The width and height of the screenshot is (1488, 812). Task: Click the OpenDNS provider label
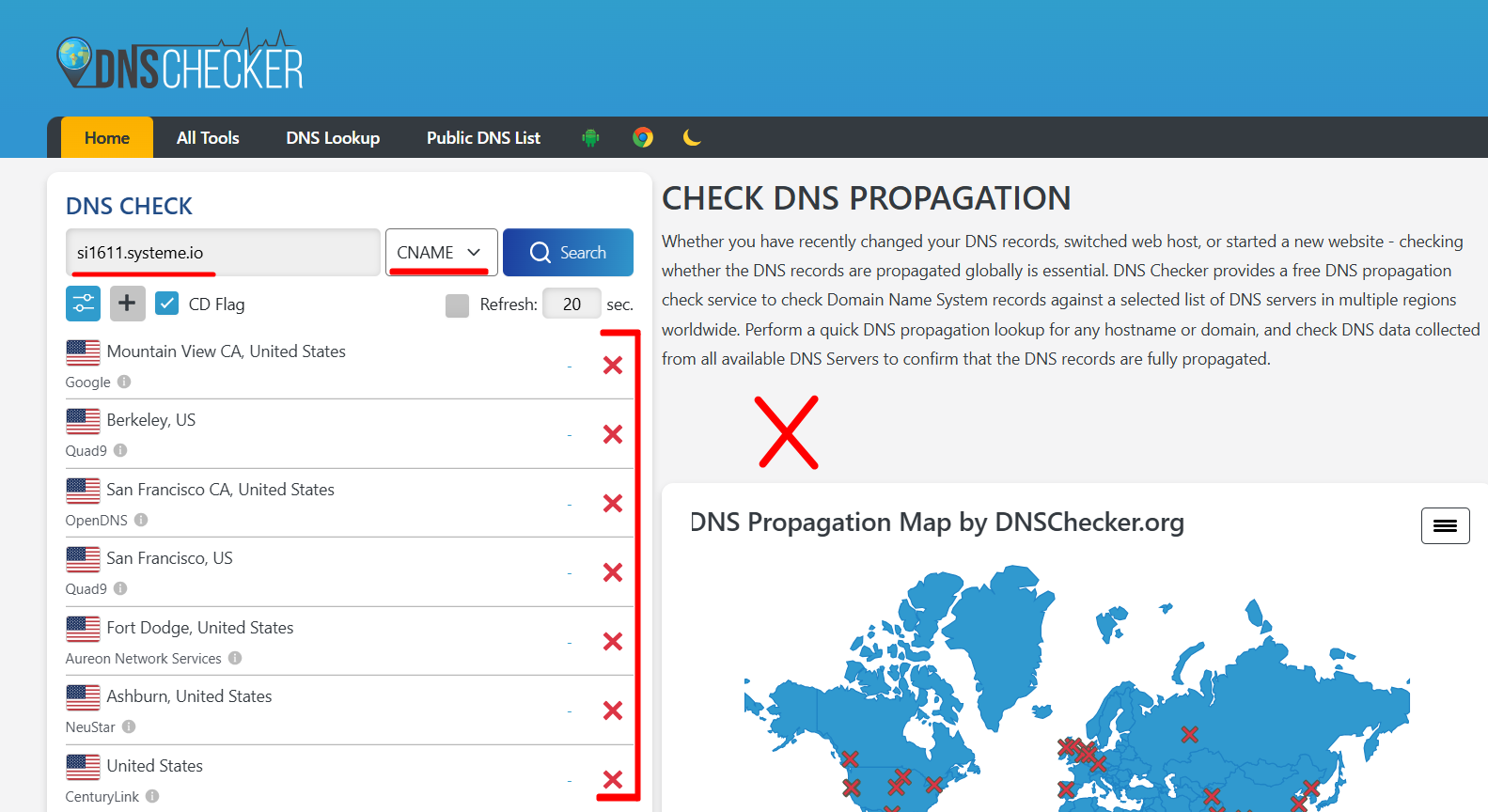pos(96,521)
